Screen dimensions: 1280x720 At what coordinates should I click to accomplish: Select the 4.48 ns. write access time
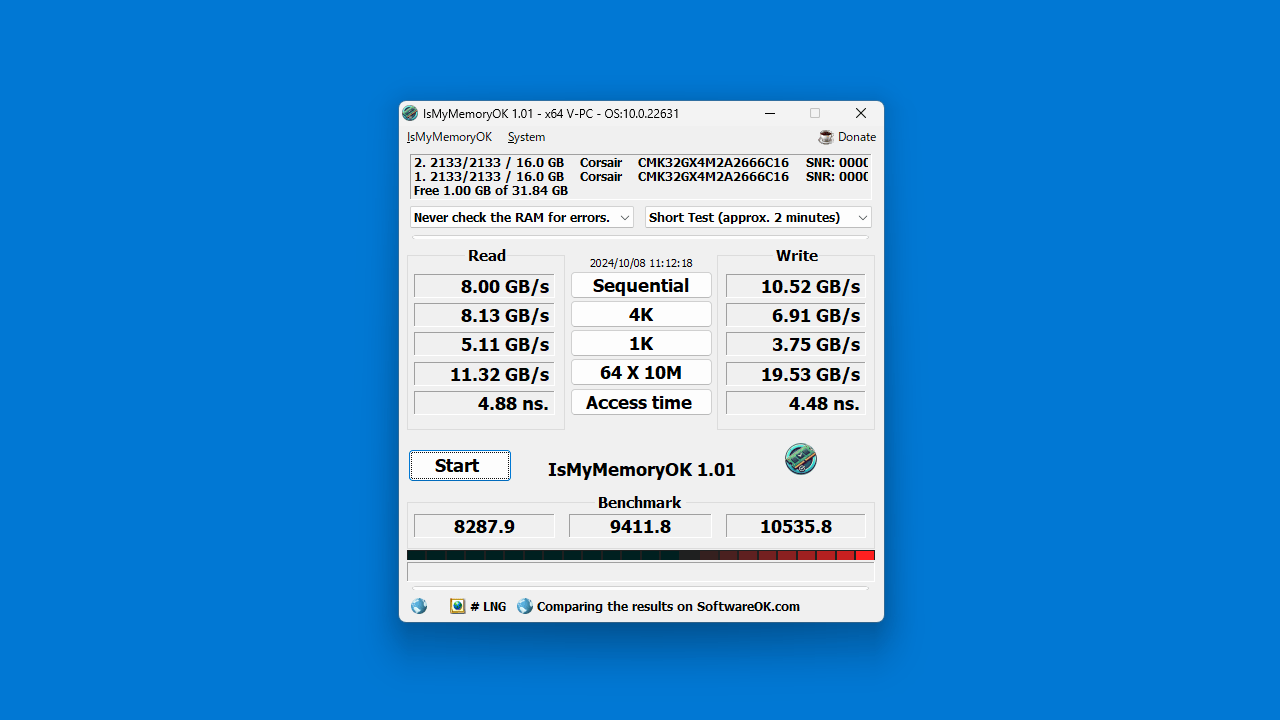796,403
